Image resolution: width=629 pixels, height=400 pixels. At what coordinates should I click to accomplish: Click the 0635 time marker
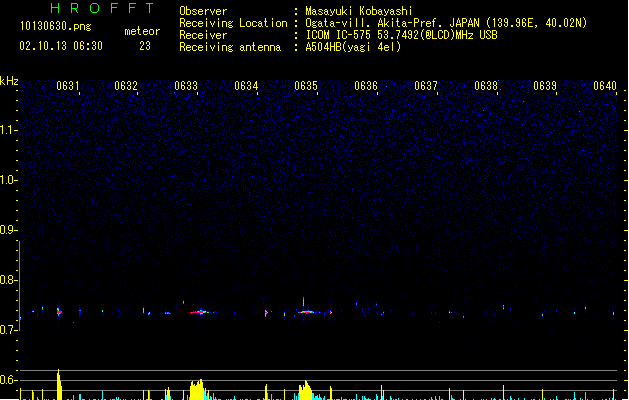click(x=306, y=86)
